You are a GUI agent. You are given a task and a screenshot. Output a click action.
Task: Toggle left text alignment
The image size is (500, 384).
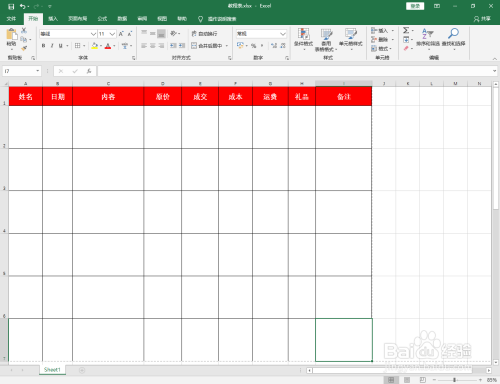pos(144,45)
